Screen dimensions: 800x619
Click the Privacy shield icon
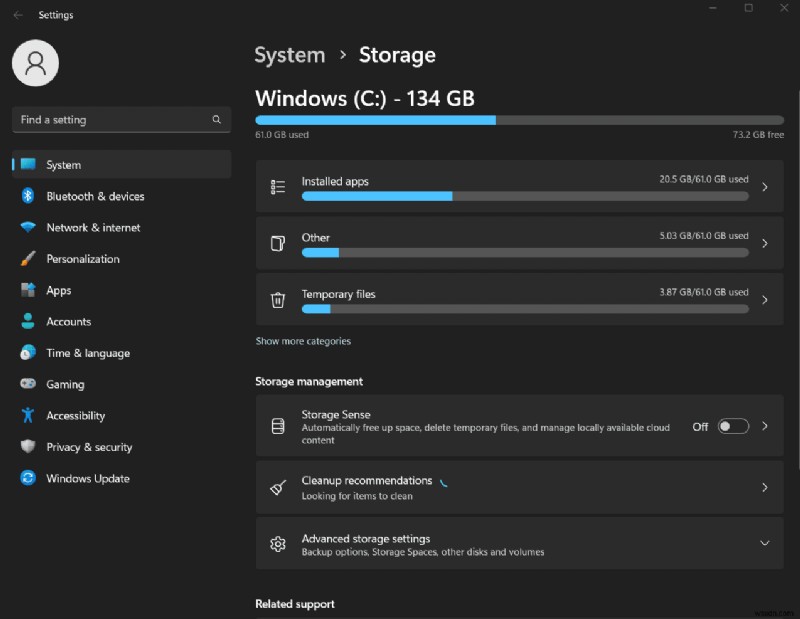click(28, 447)
